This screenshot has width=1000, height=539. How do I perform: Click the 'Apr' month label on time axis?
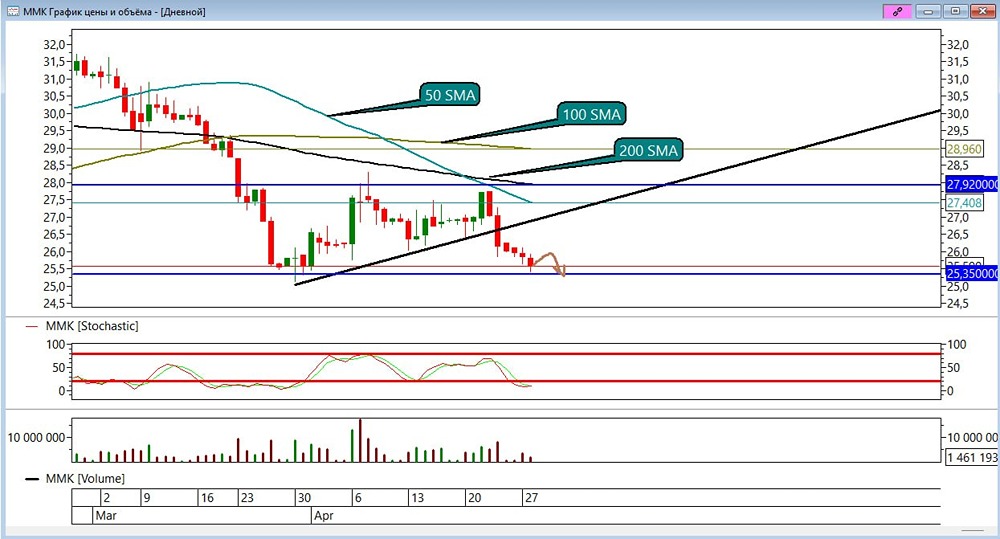pyautogui.click(x=323, y=515)
